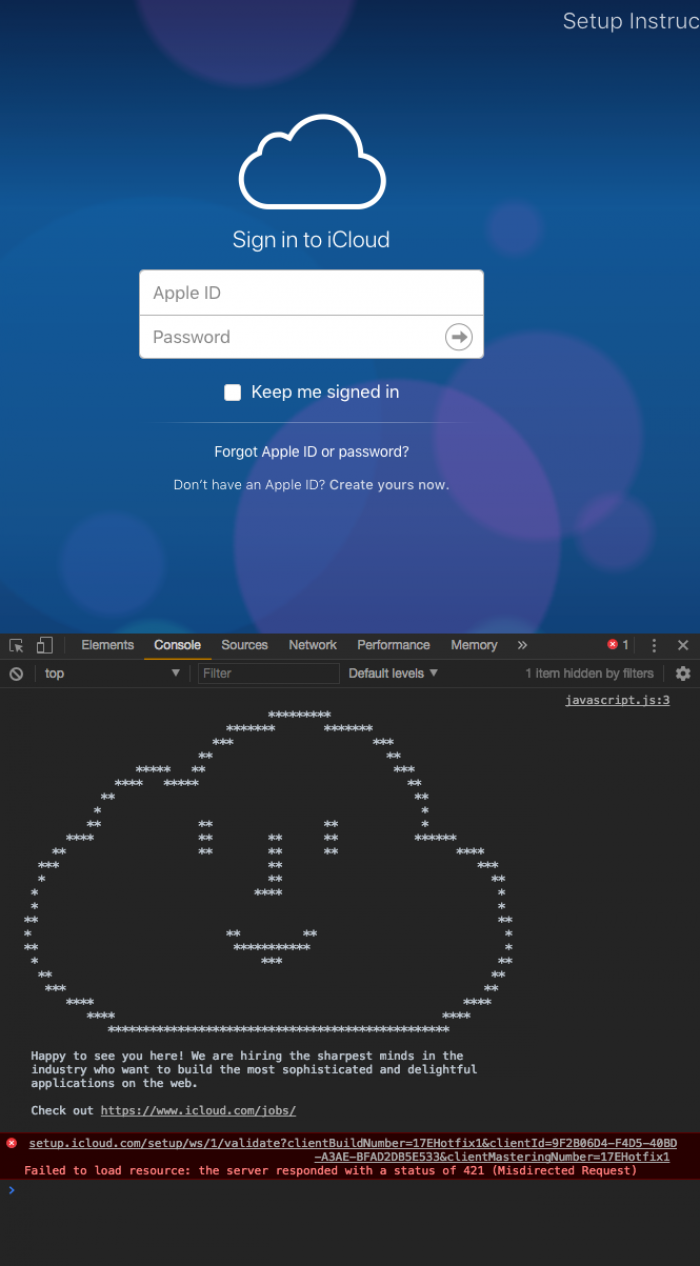The height and width of the screenshot is (1266, 700).
Task: Click the iCloud cloud logo
Action: click(x=311, y=162)
